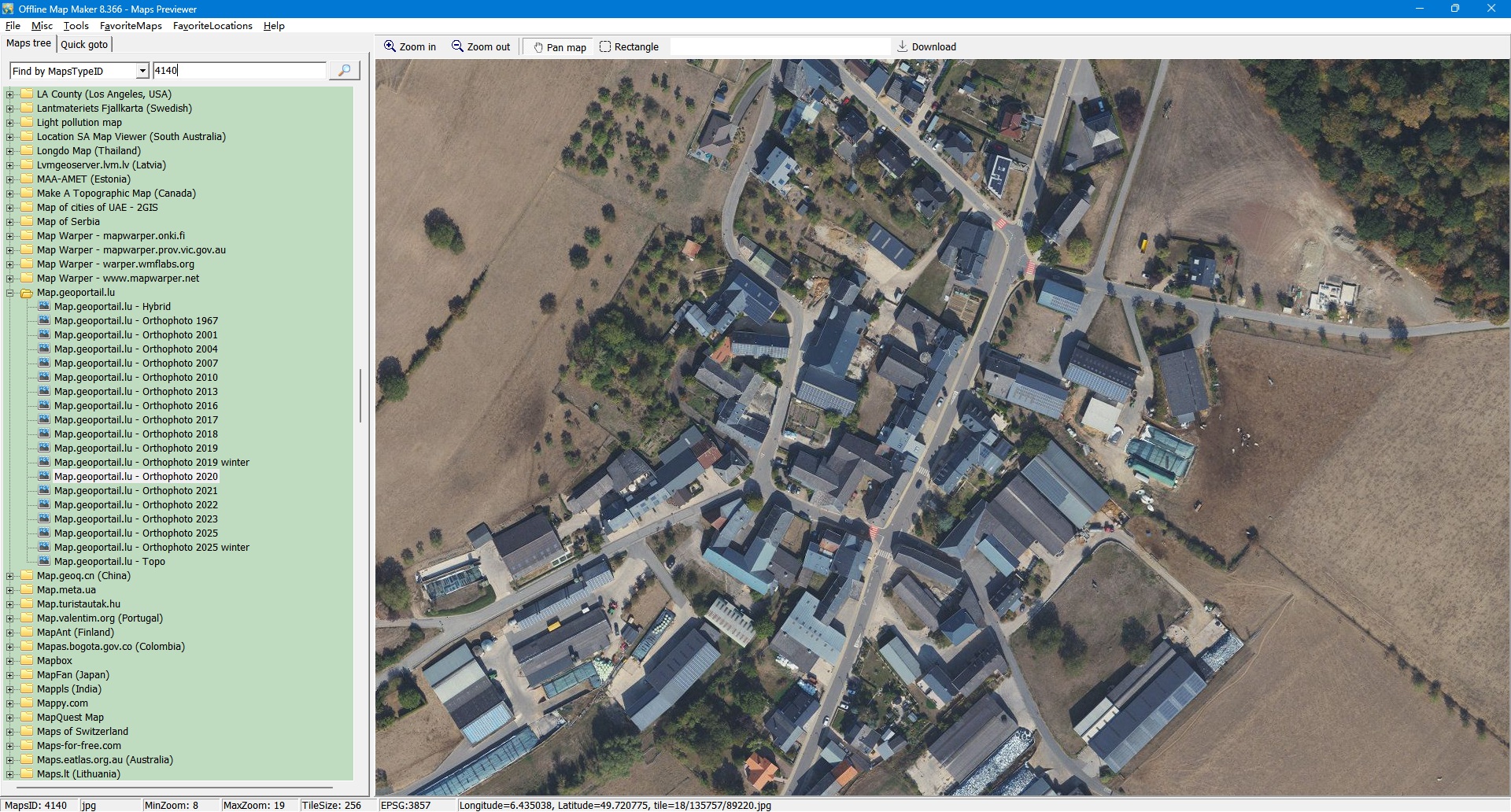Click the magnifier search button beside the ID field
Viewport: 1511px width, 812px height.
point(344,71)
